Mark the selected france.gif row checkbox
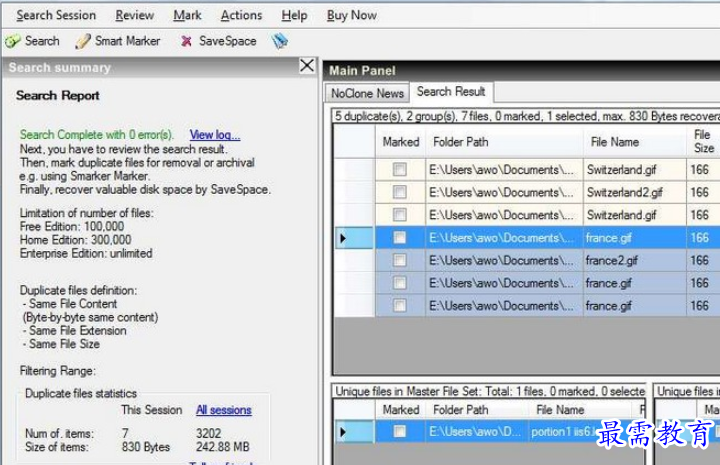The image size is (720, 465). point(399,237)
